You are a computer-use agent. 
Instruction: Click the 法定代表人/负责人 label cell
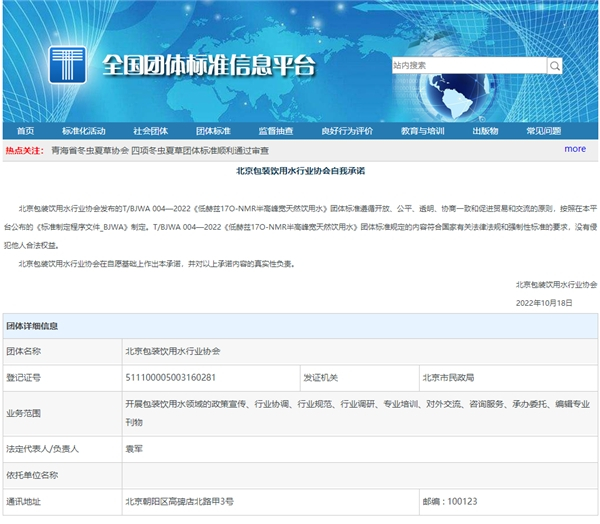pyautogui.click(x=62, y=449)
